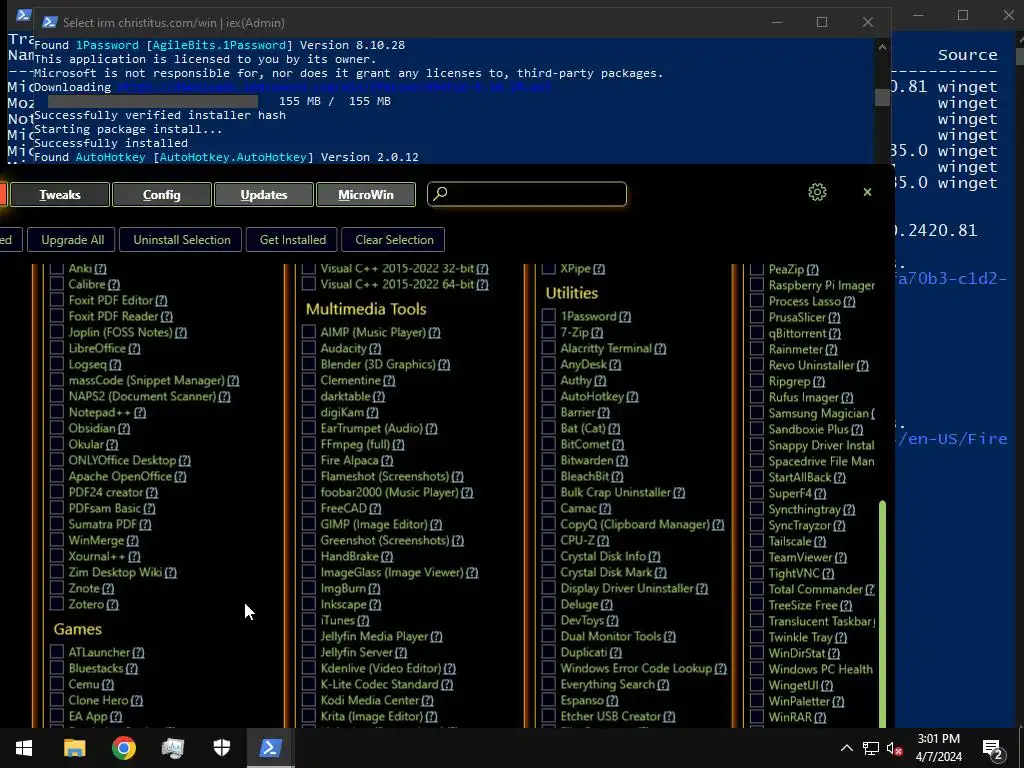The width and height of the screenshot is (1024, 768).
Task: Open info (?) link next to iTunes
Action: coord(363,621)
